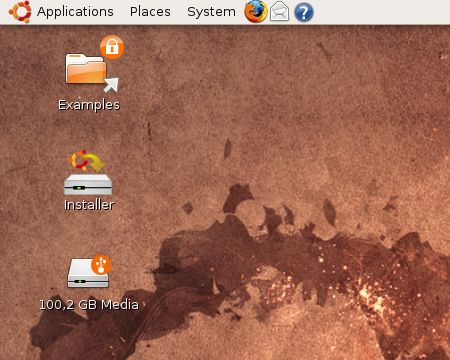Viewport: 450px width, 360px height.
Task: Open the Help question mark icon
Action: pos(304,12)
